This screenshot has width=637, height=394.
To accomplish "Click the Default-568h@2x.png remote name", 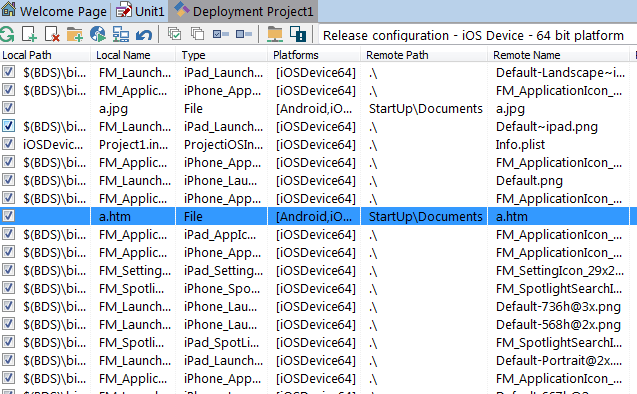I will click(558, 325).
